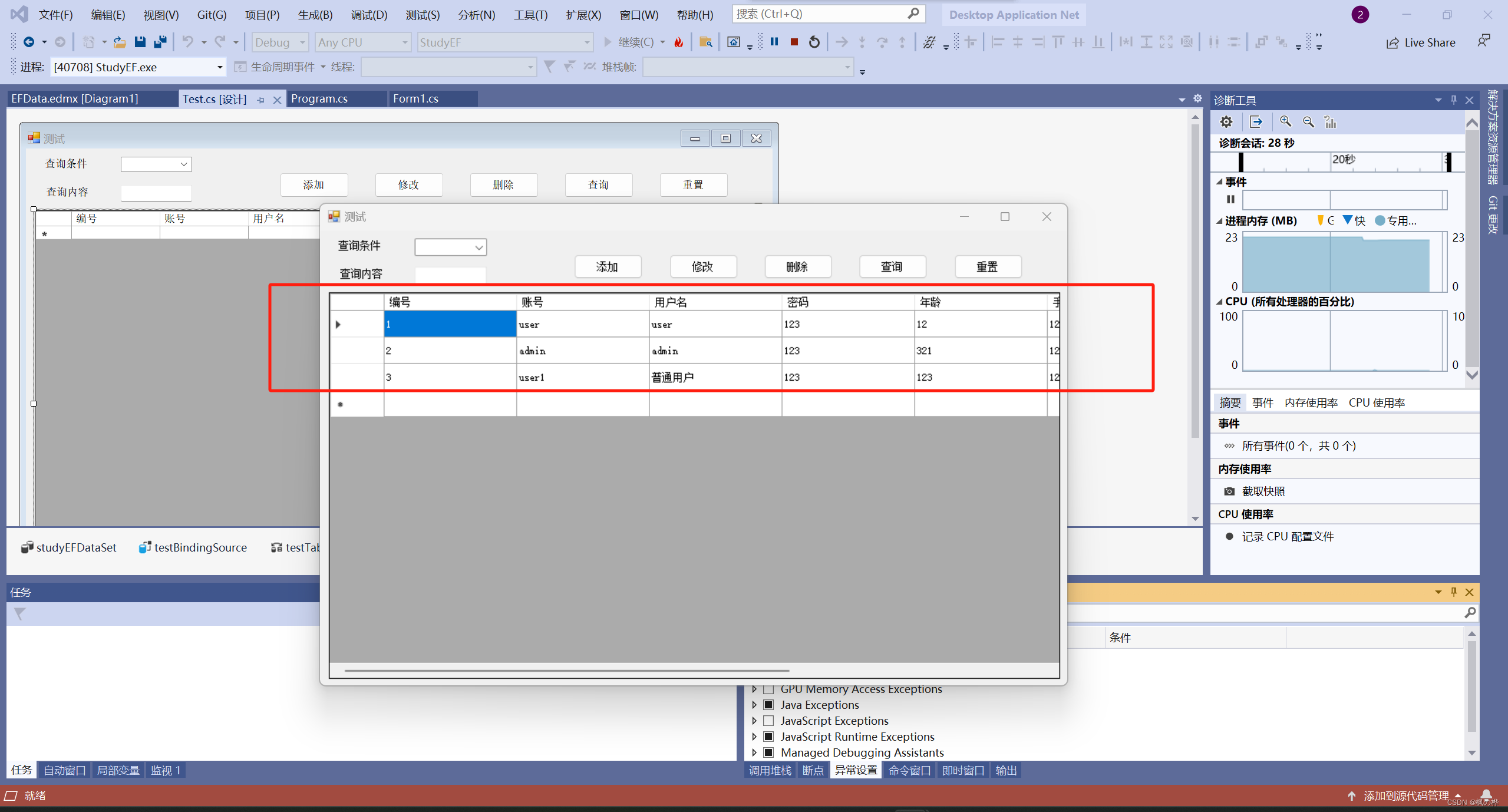Open the 调试(D) menu

coord(369,15)
